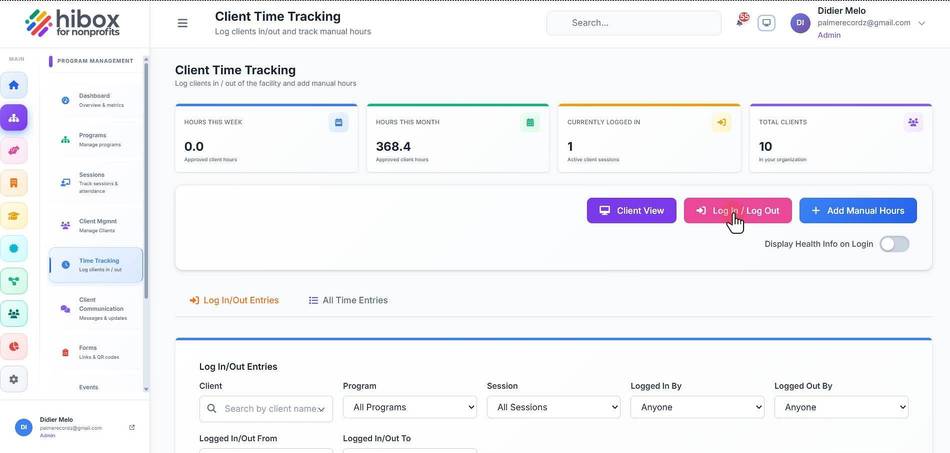Select the purple Program Management rail icon

pos(14,117)
